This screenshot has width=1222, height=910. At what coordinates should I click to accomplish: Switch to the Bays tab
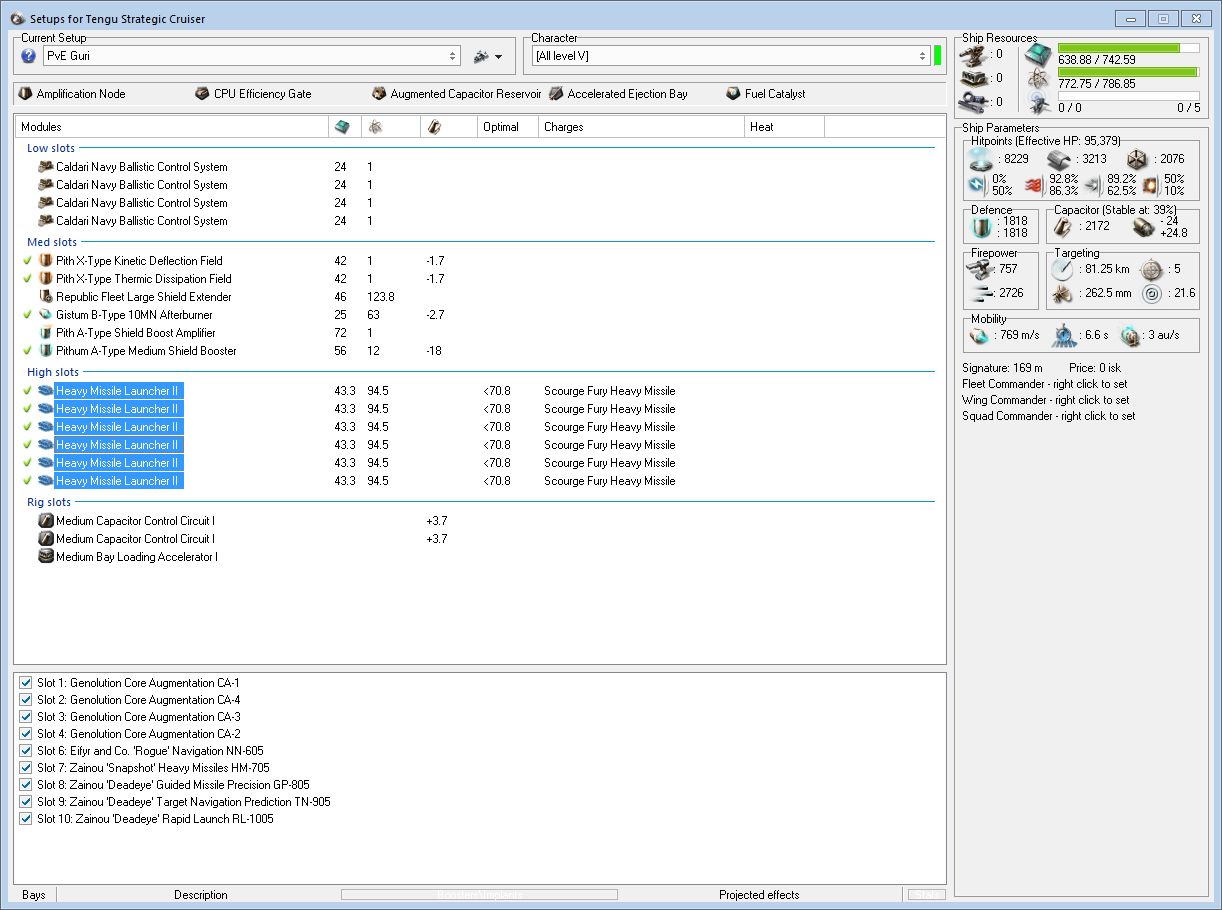tap(34, 895)
